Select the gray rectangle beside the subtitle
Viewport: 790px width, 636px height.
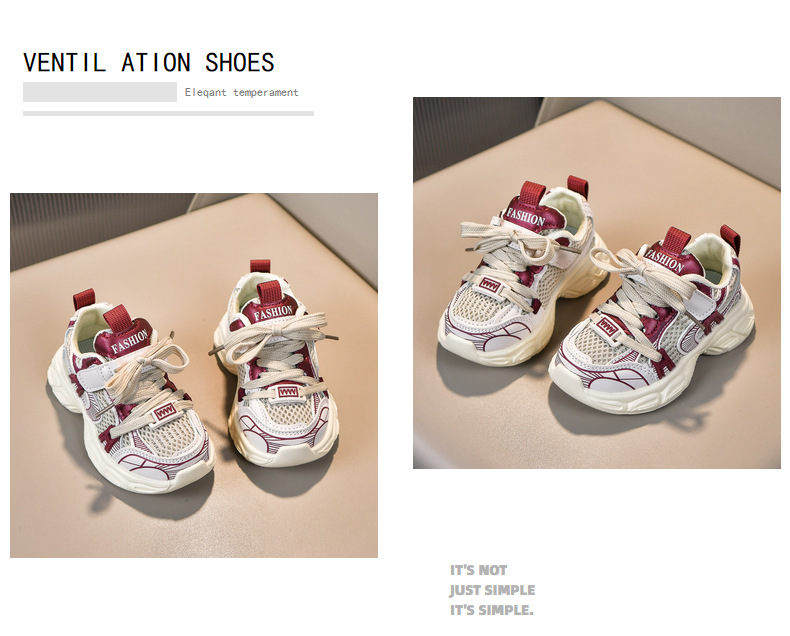[100, 92]
